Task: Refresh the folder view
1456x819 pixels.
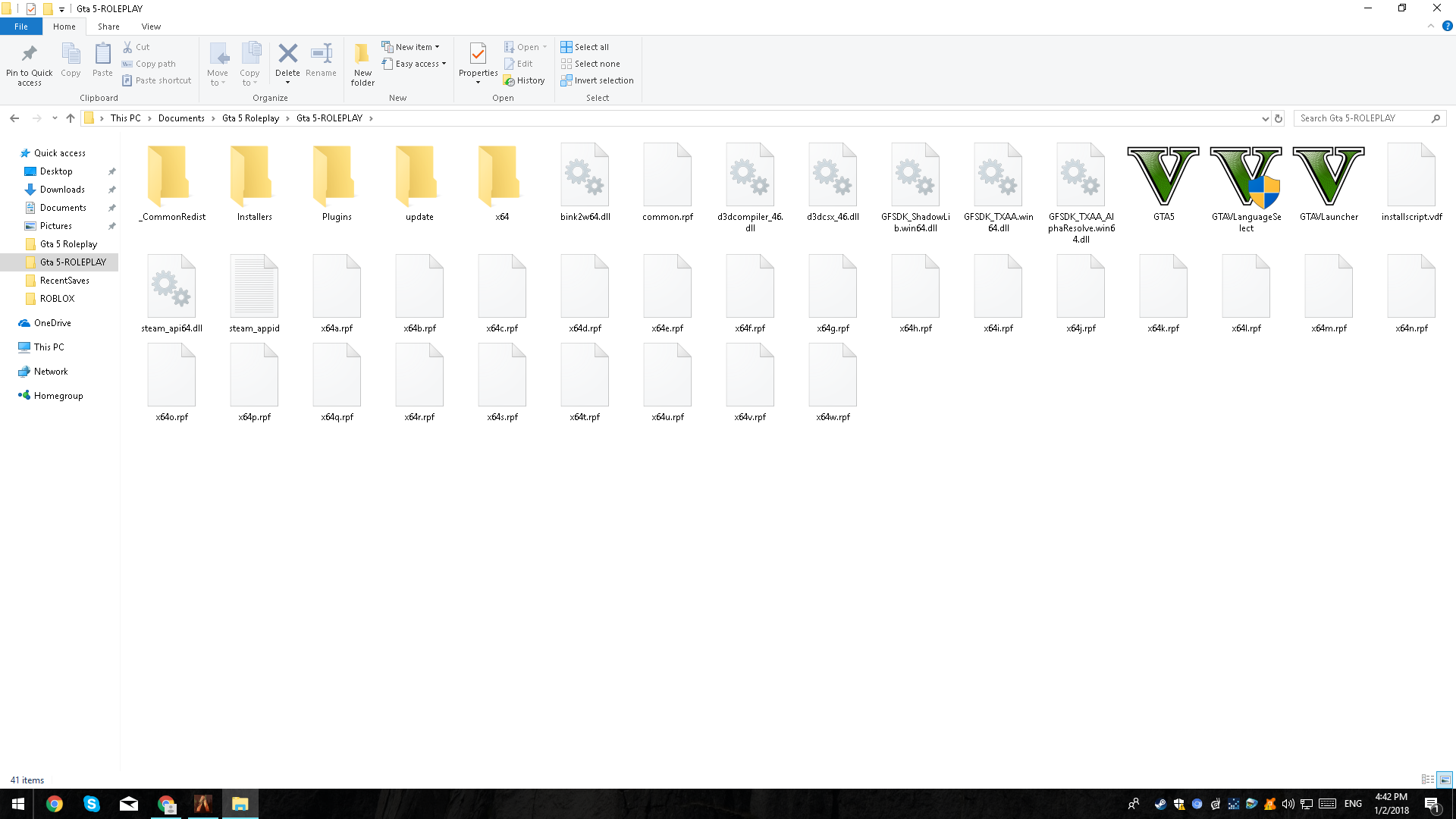Action: click(x=1279, y=118)
